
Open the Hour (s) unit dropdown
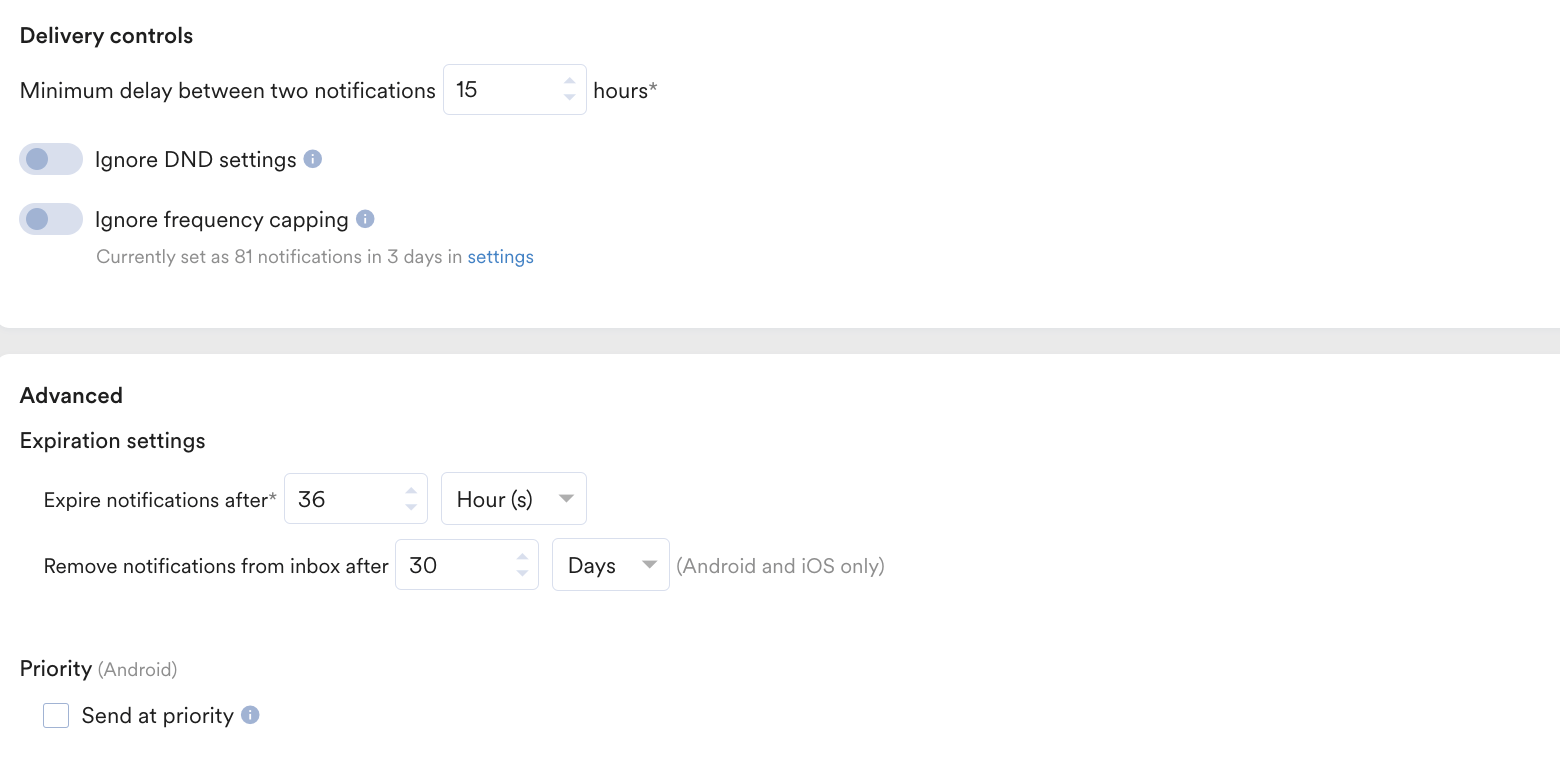click(514, 499)
